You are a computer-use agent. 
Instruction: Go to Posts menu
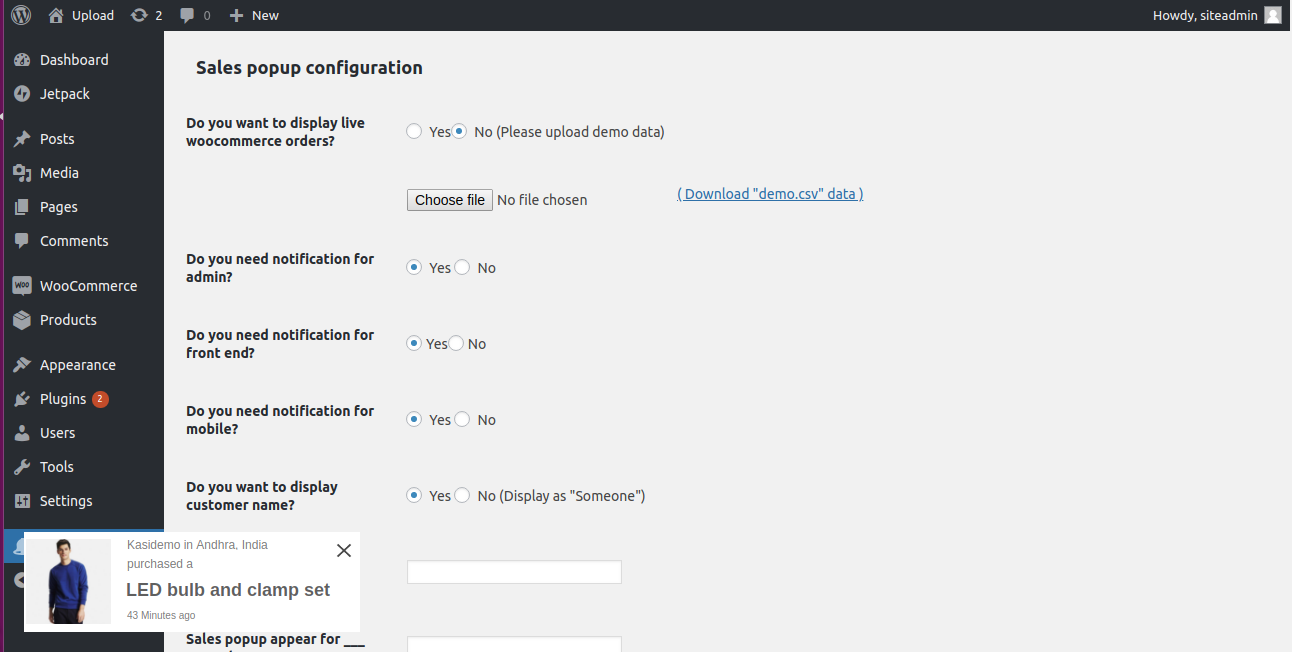pyautogui.click(x=84, y=139)
